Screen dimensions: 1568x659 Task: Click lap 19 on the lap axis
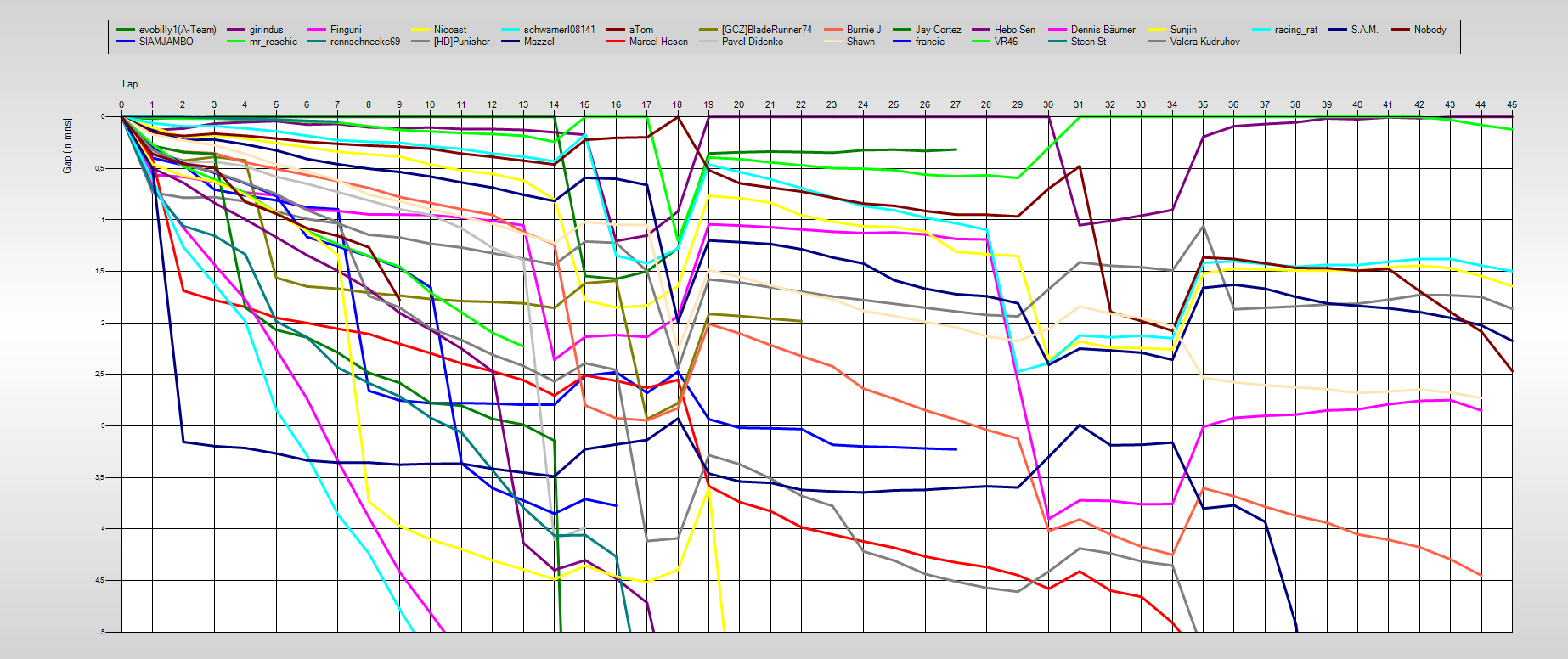tap(708, 104)
